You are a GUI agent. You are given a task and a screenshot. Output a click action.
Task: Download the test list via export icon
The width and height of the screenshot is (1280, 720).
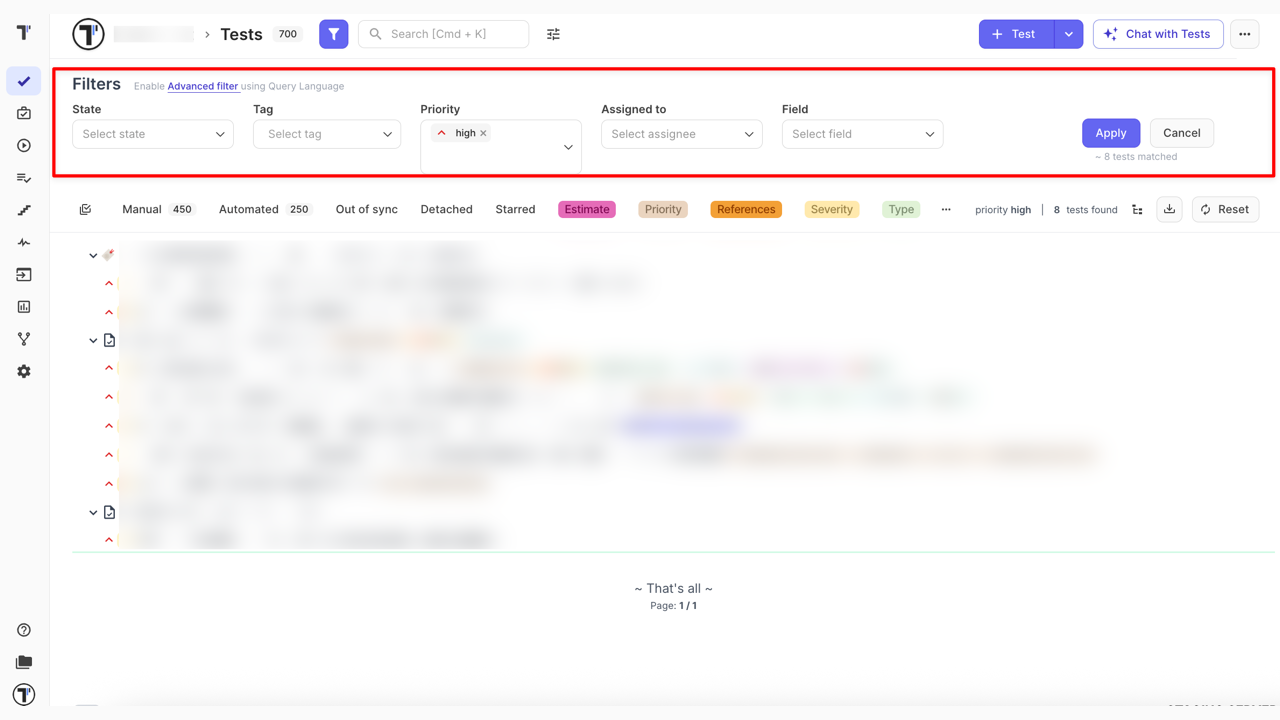click(x=1169, y=210)
